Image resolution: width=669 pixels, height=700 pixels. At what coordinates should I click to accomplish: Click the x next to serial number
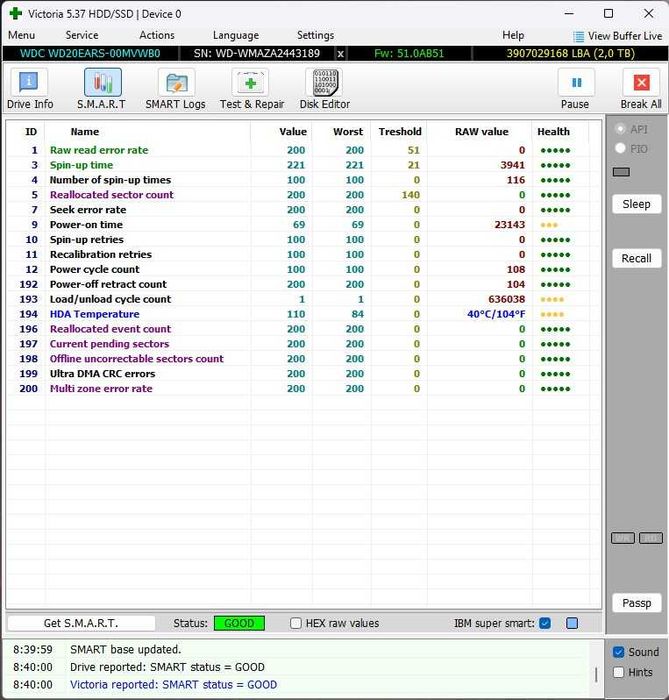341,54
